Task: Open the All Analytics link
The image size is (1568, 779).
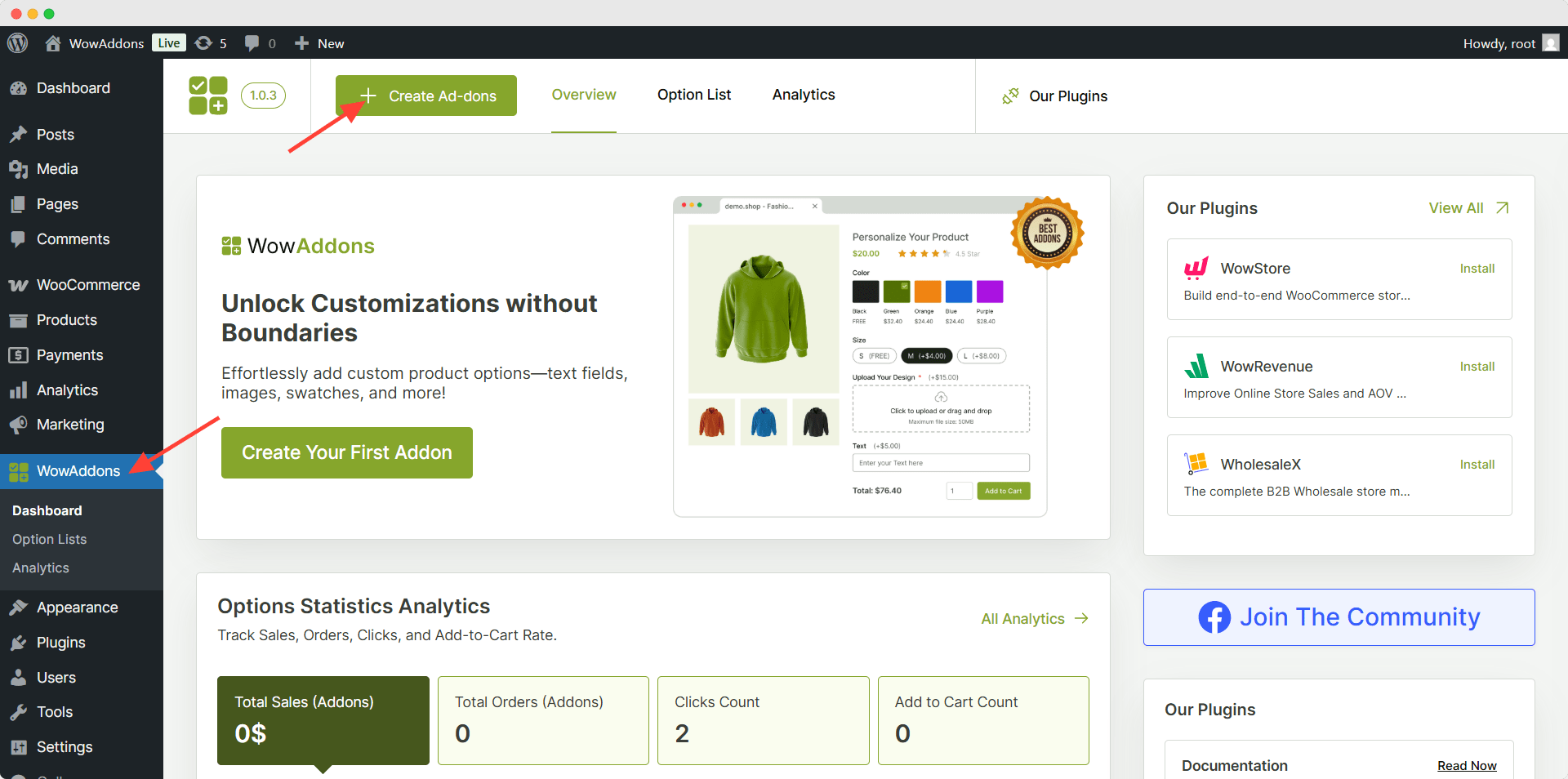Action: [1034, 619]
